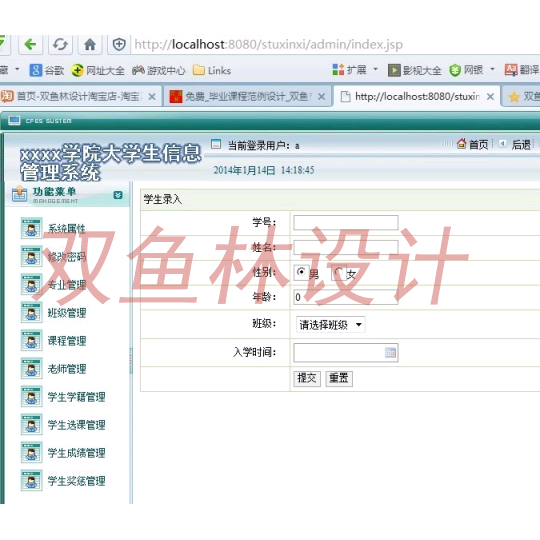Click the sidebar splitter collapse handle
Image resolution: width=540 pixels, height=540 pixels.
131,361
